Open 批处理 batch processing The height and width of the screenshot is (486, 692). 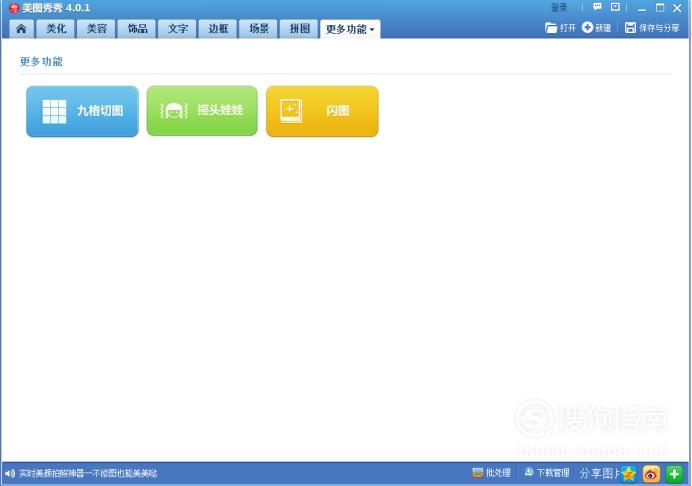(491, 473)
